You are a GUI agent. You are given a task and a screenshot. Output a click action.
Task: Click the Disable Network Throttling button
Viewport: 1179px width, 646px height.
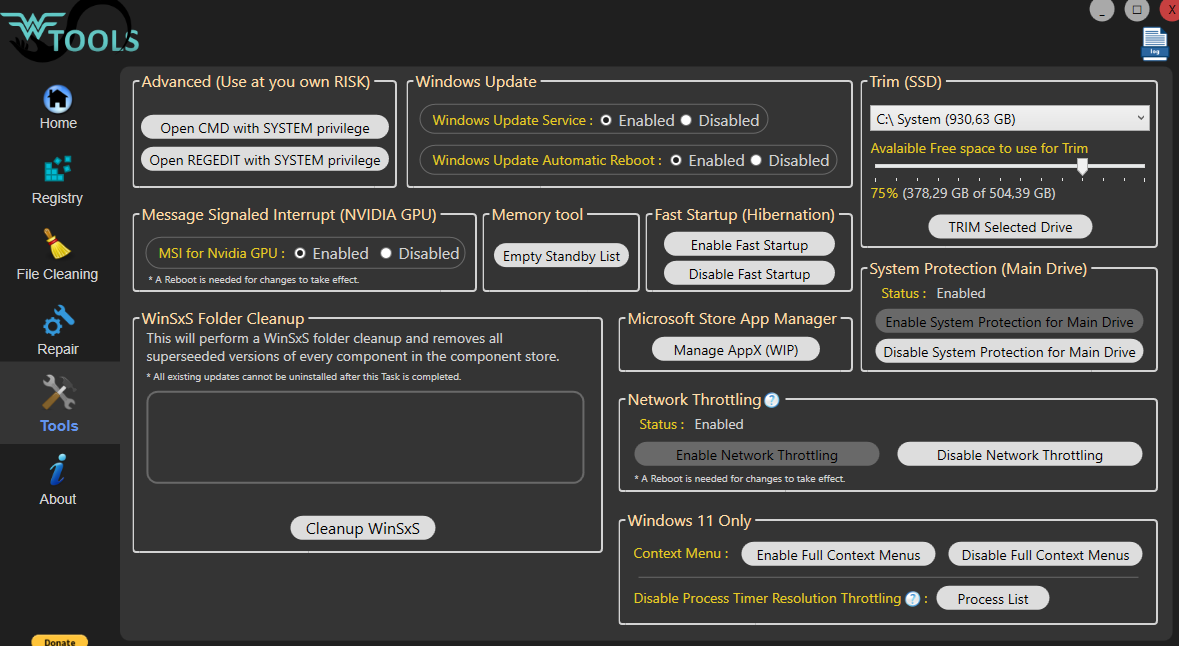click(x=1020, y=454)
